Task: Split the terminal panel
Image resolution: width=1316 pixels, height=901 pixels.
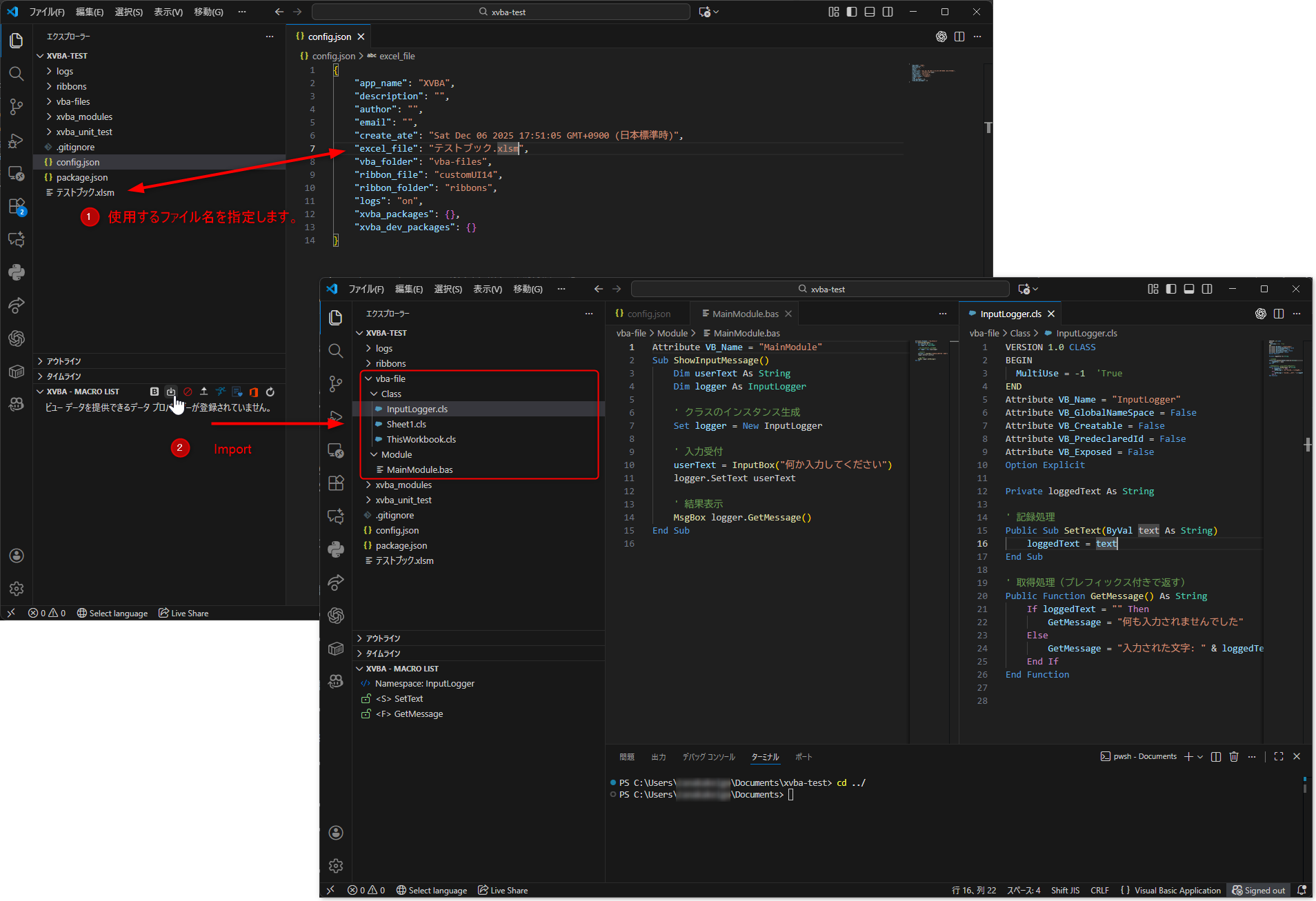Action: [1216, 757]
